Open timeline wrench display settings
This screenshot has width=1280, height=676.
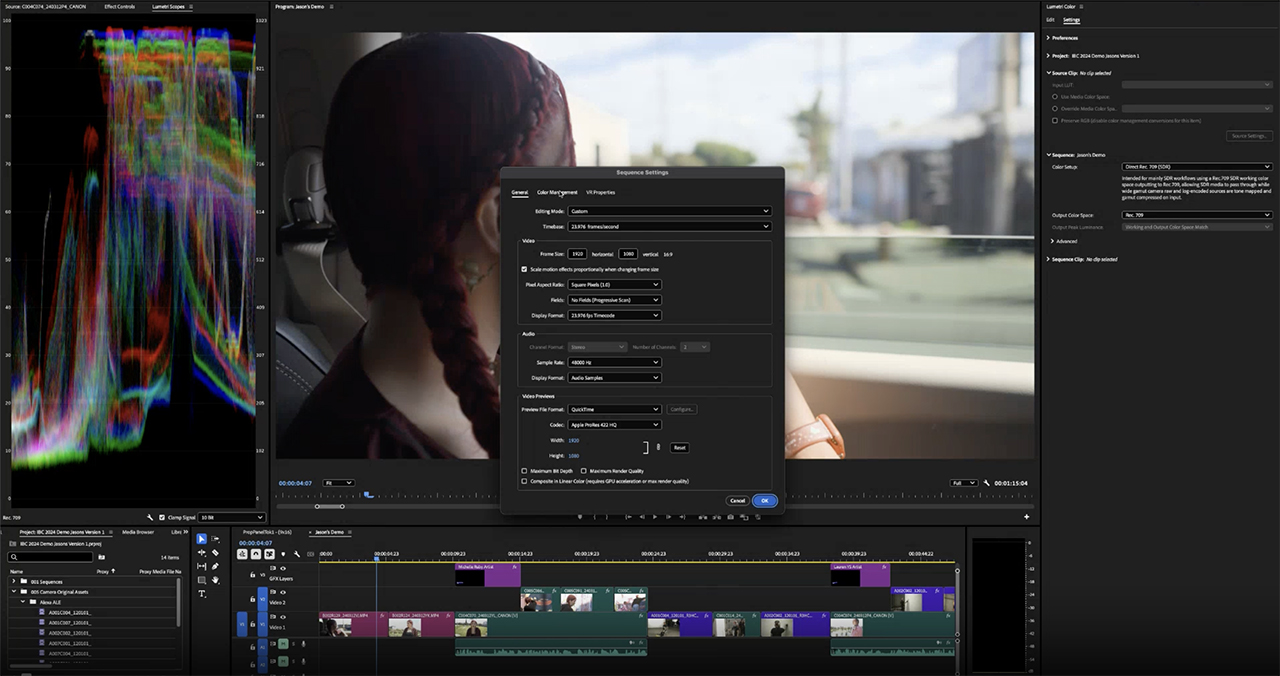point(296,554)
